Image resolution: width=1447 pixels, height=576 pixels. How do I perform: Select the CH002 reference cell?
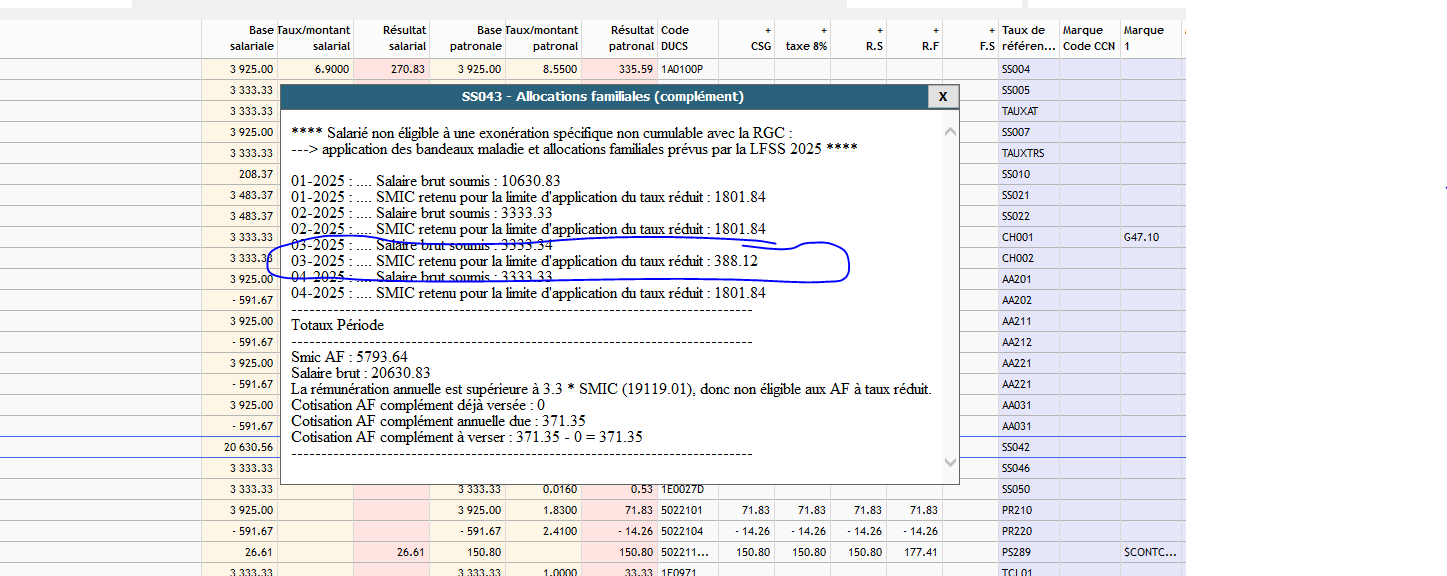tap(1029, 258)
